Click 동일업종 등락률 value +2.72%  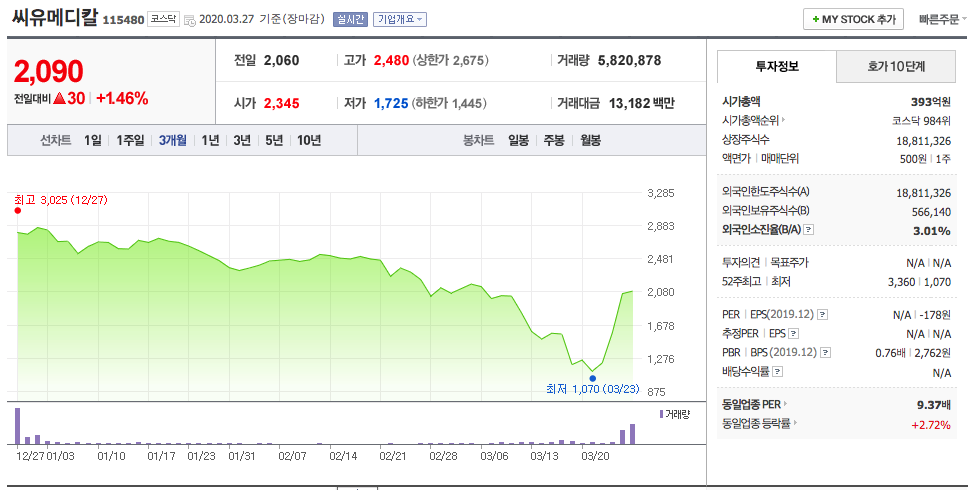[931, 425]
